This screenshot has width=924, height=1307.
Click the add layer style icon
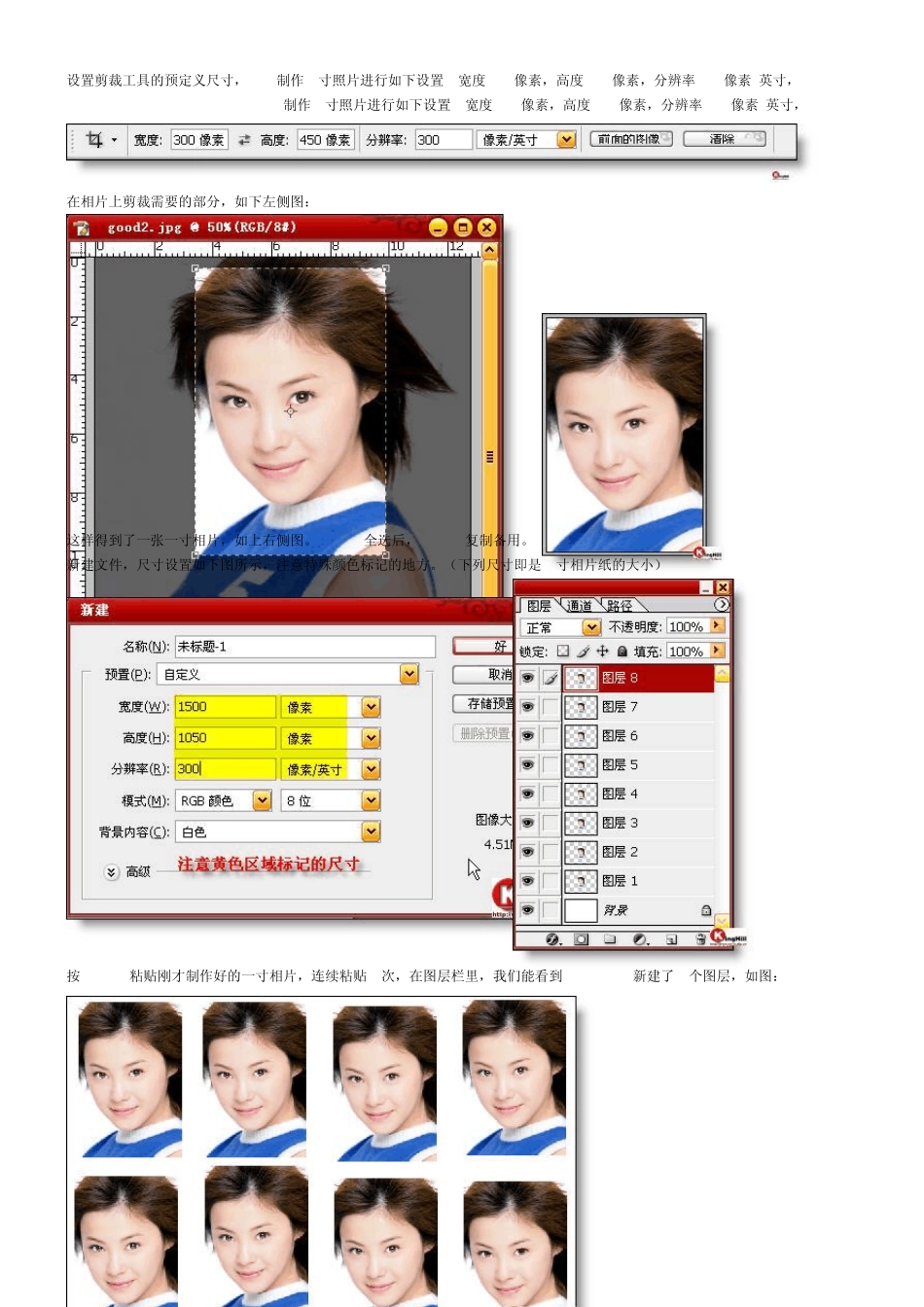(553, 939)
